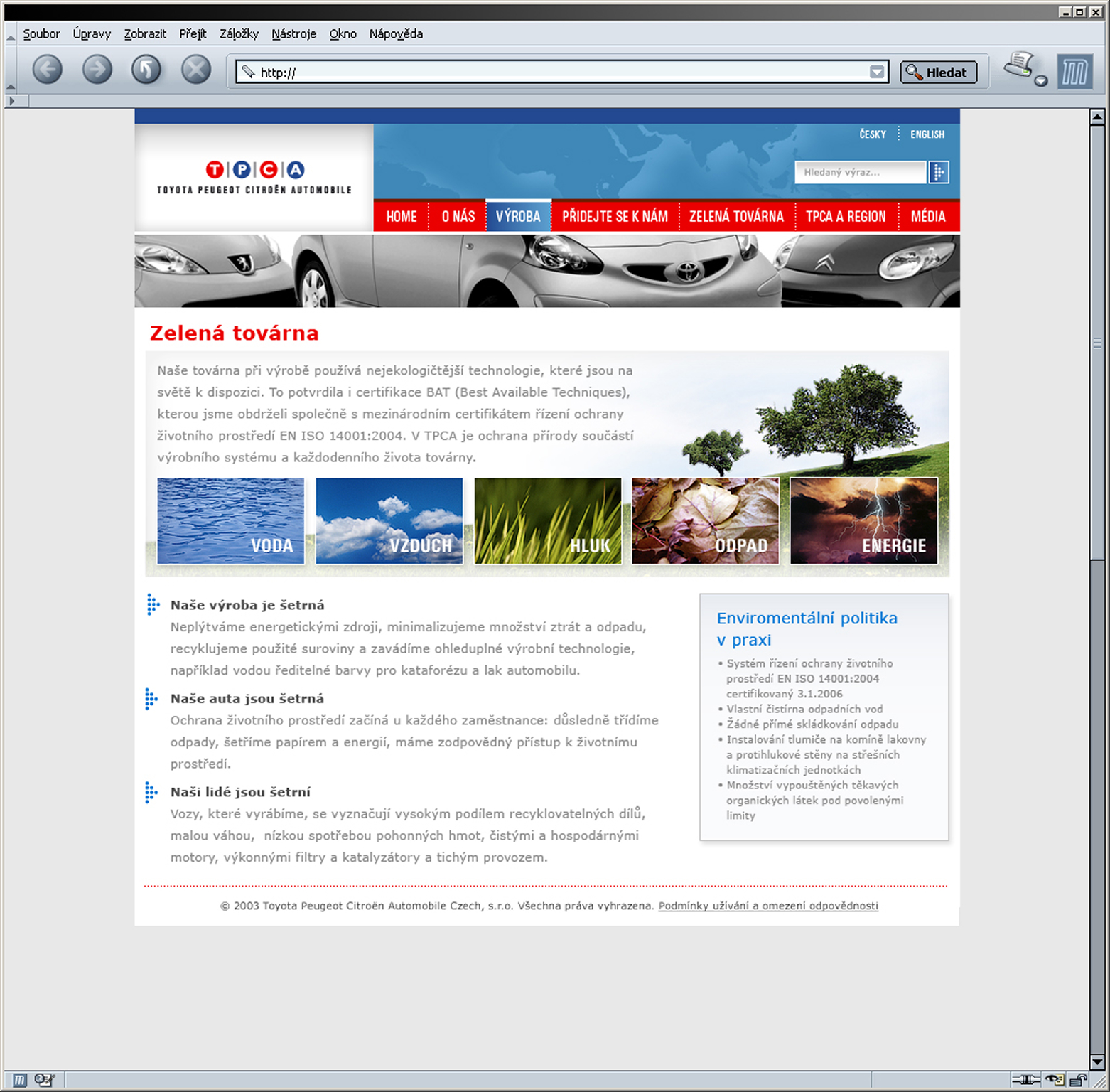The image size is (1110, 1092).
Task: Submit the site search with the blue arrow button
Action: (939, 172)
